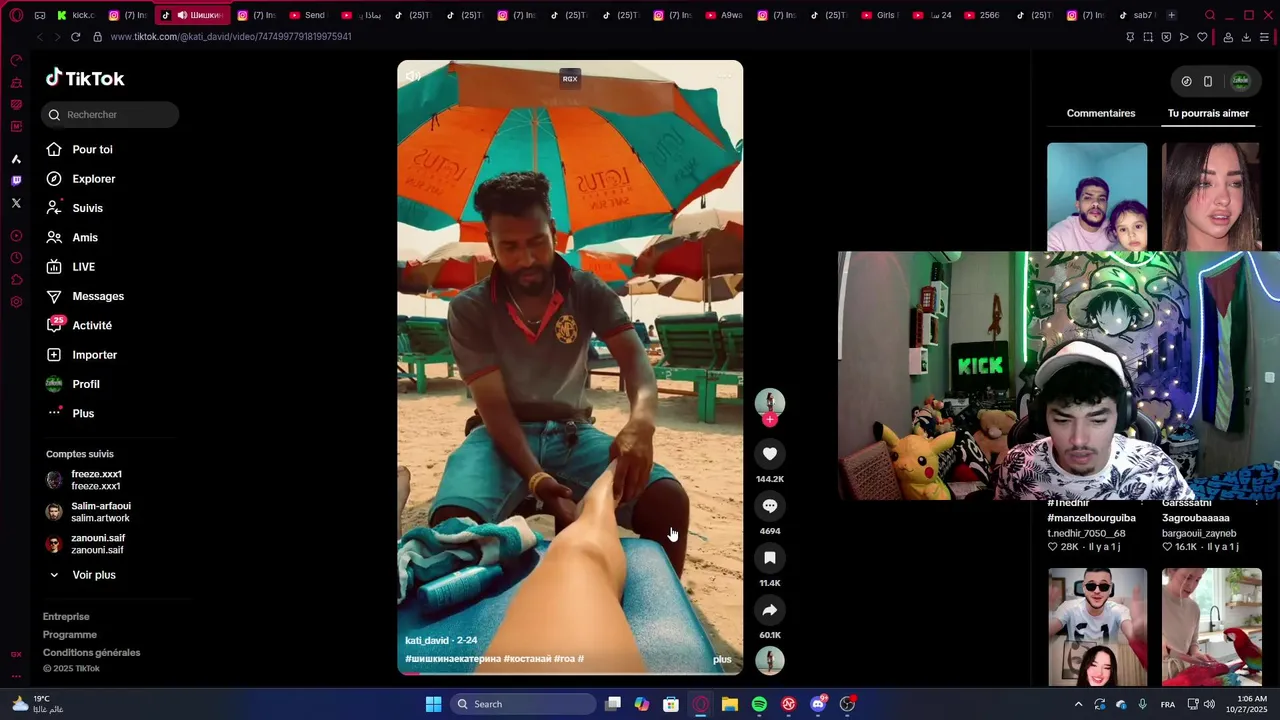This screenshot has width=1280, height=720.
Task: Switch to the Commentaires tab
Action: [x=1101, y=113]
